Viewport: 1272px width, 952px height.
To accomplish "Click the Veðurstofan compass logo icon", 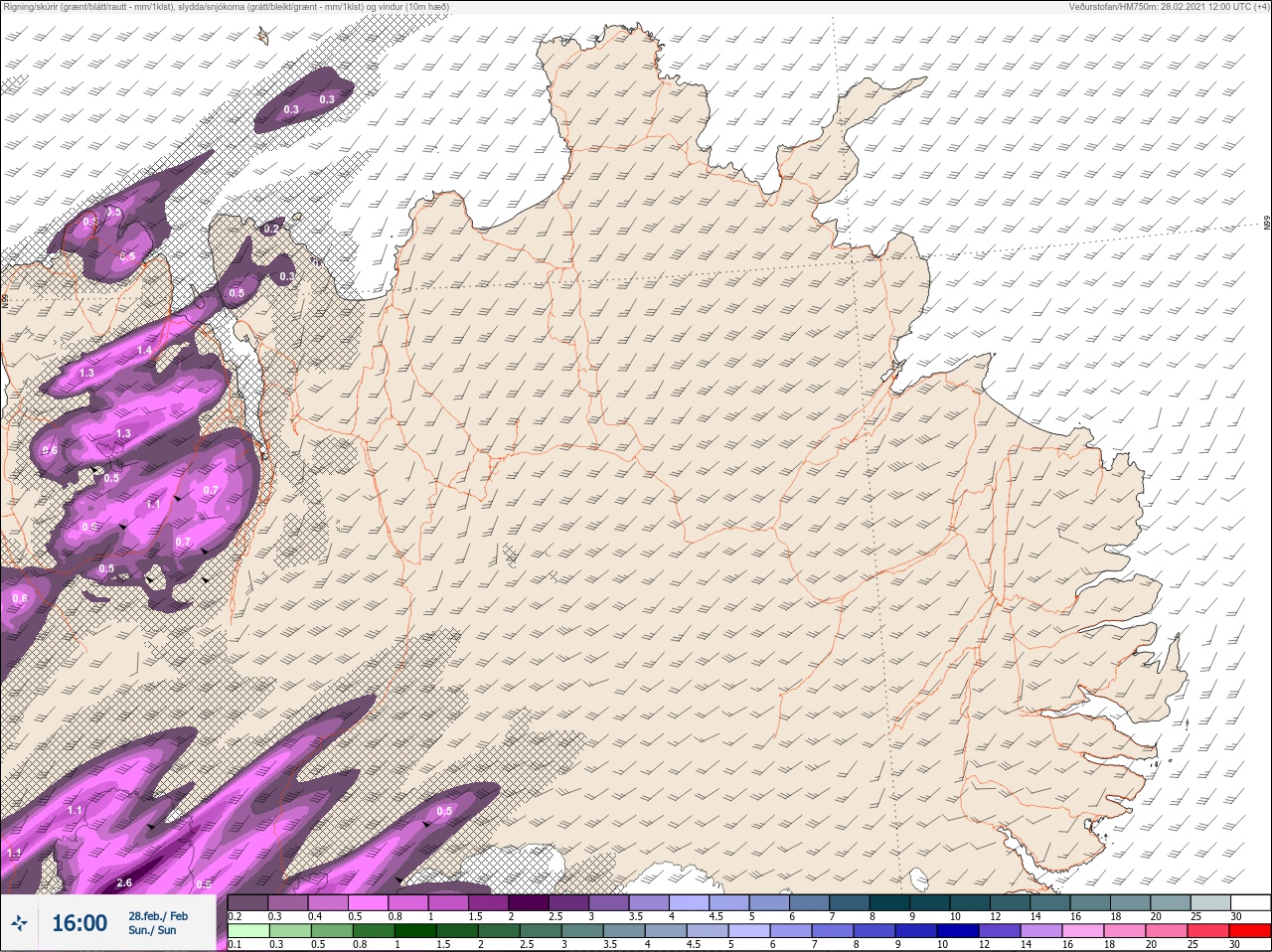I will 19,923.
